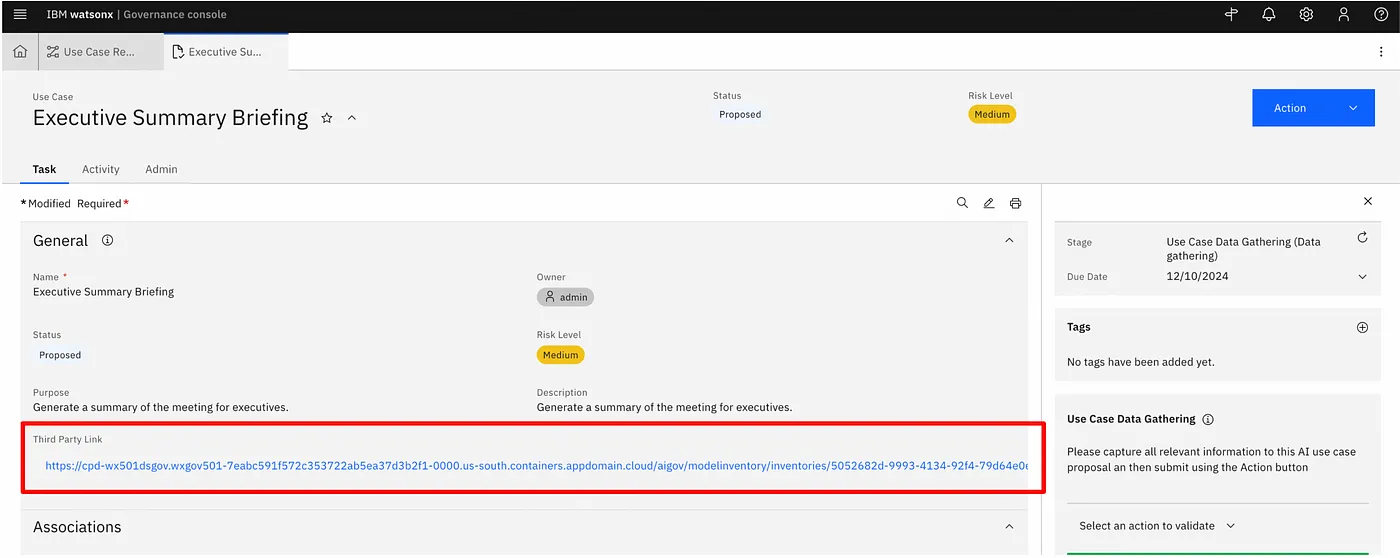The width and height of the screenshot is (1400, 558).
Task: Click the edit pencil icon
Action: pyautogui.click(x=989, y=203)
